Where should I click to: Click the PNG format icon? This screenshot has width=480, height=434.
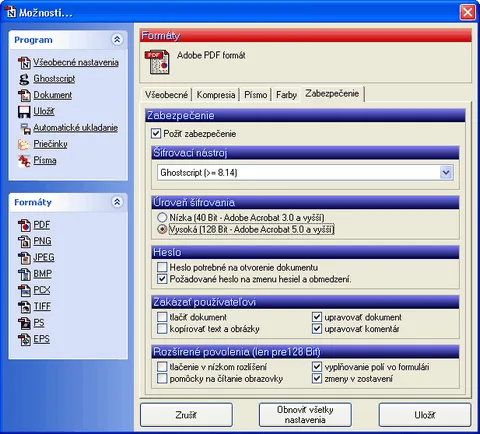tap(24, 241)
